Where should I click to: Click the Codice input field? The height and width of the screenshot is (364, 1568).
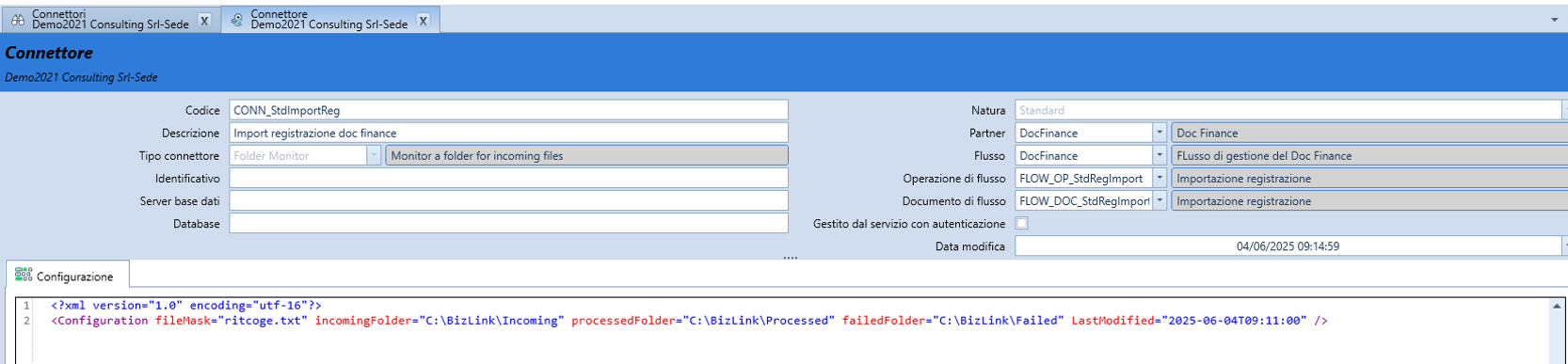pos(508,111)
